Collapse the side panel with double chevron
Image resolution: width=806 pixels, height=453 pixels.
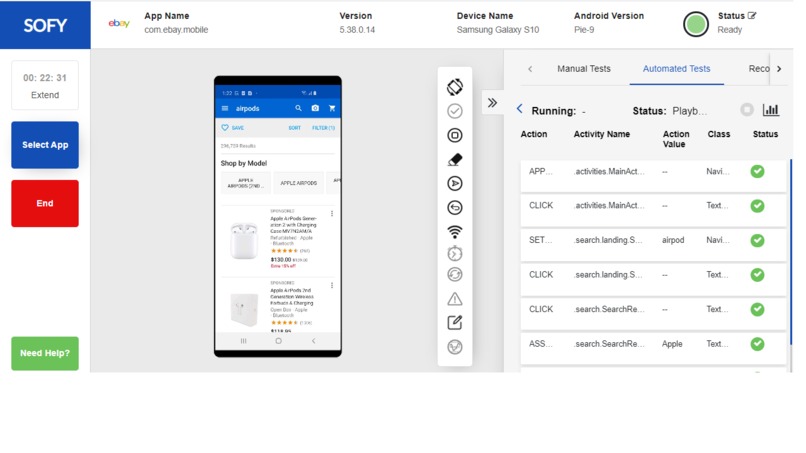tap(492, 103)
